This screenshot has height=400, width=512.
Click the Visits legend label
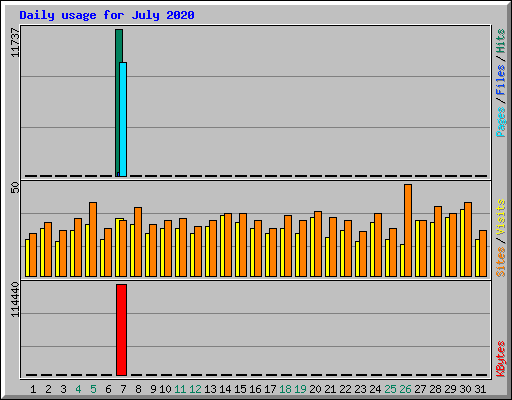click(x=501, y=218)
